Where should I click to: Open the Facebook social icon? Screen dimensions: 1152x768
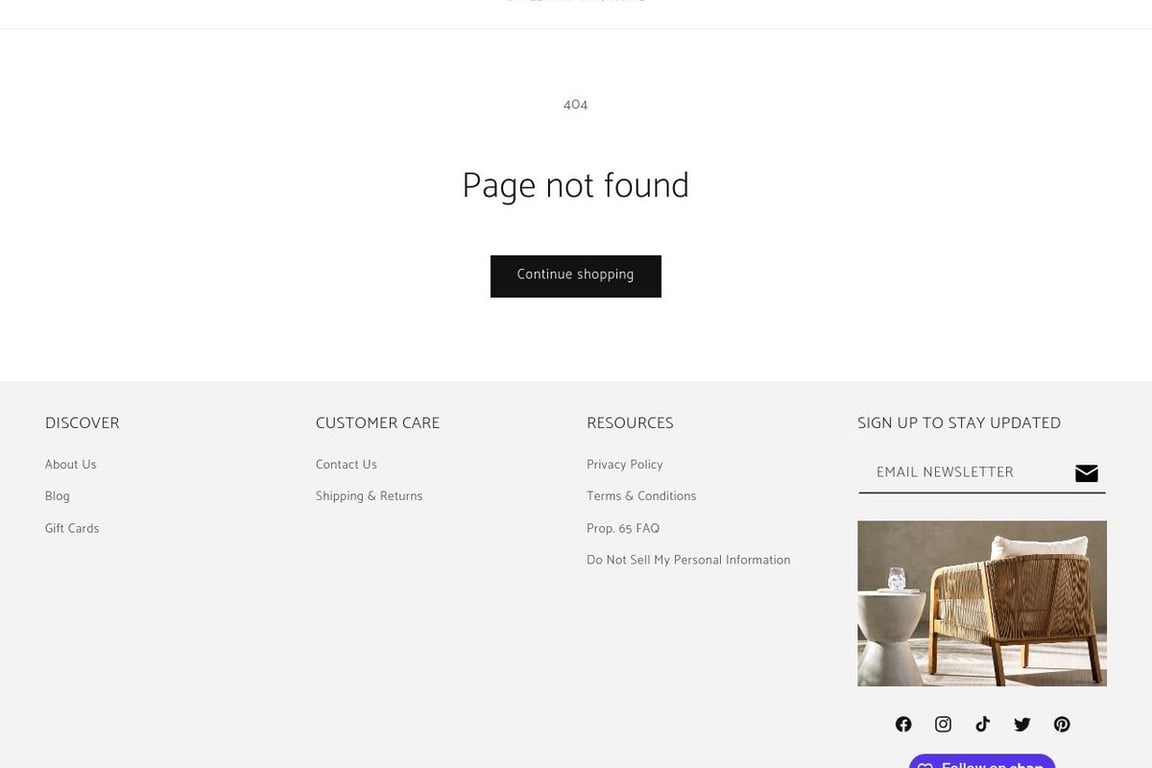coord(903,724)
